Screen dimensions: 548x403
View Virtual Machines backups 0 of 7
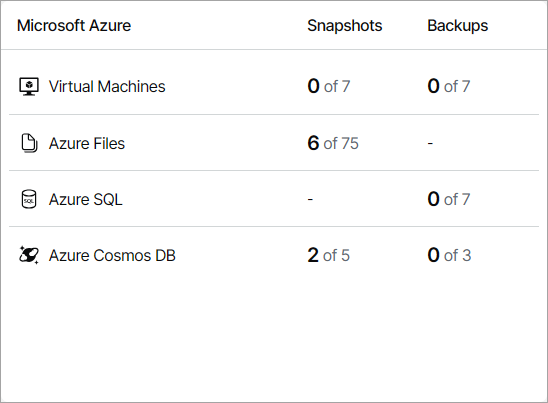(448, 86)
